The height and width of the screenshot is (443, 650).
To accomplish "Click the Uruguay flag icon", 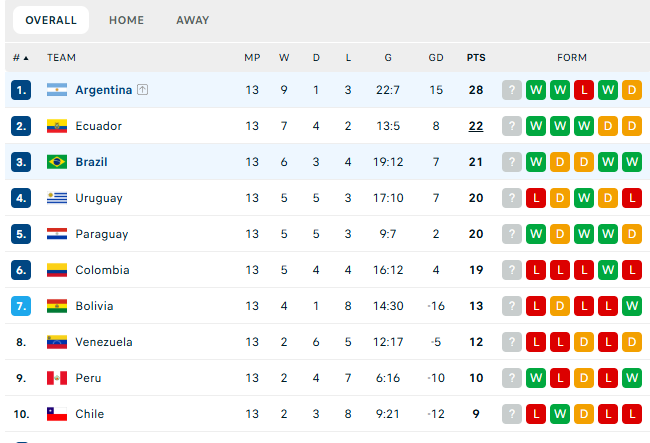I will [x=57, y=198].
